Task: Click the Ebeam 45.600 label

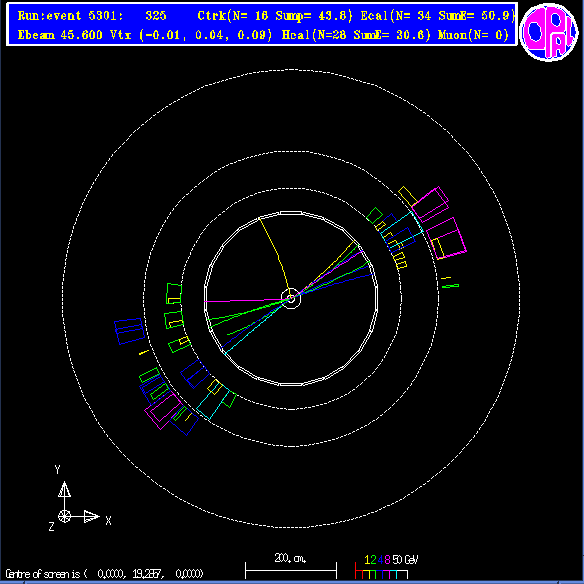Action: (60, 35)
